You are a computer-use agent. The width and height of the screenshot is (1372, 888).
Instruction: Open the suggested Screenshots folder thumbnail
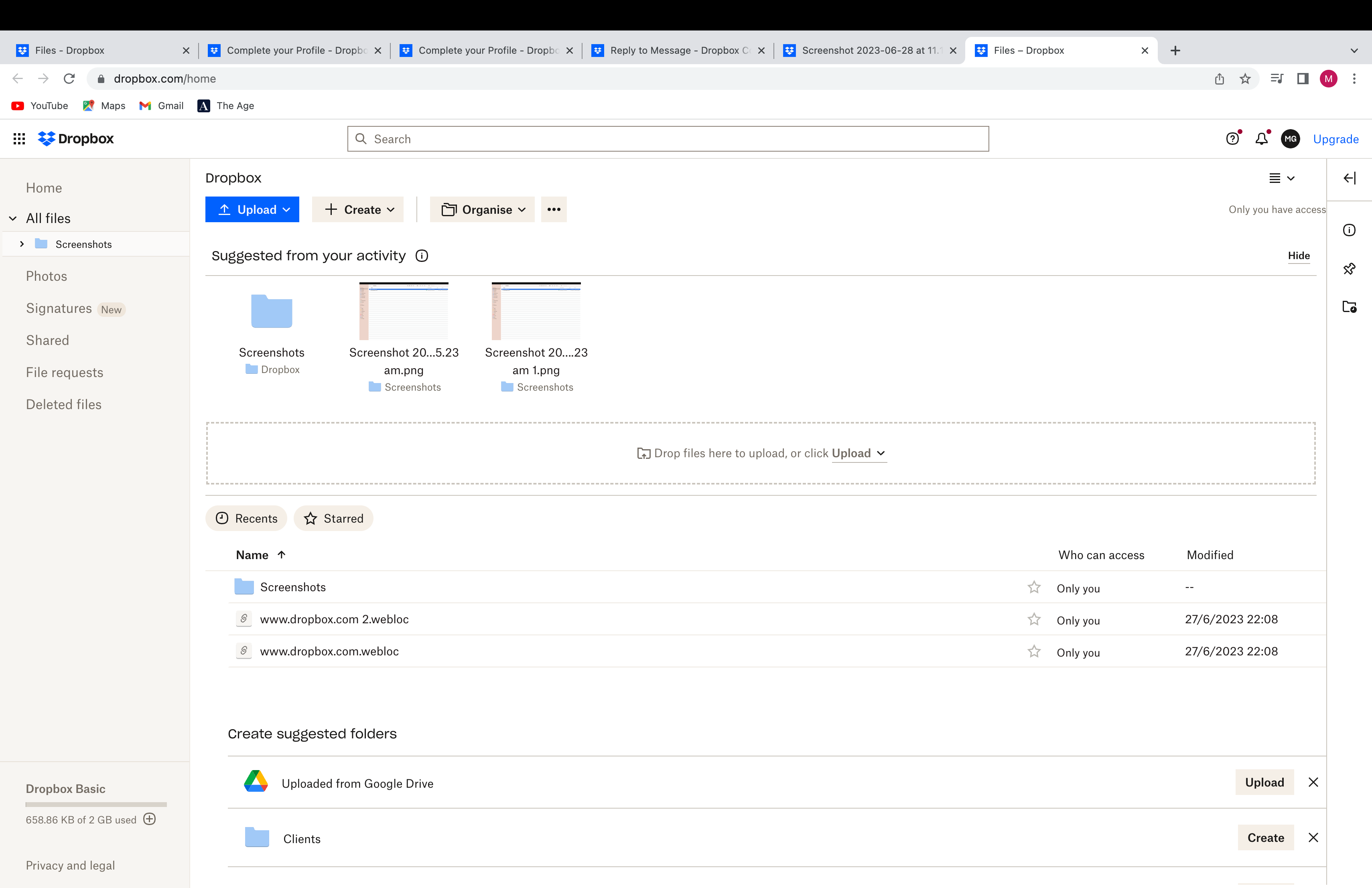pyautogui.click(x=272, y=311)
